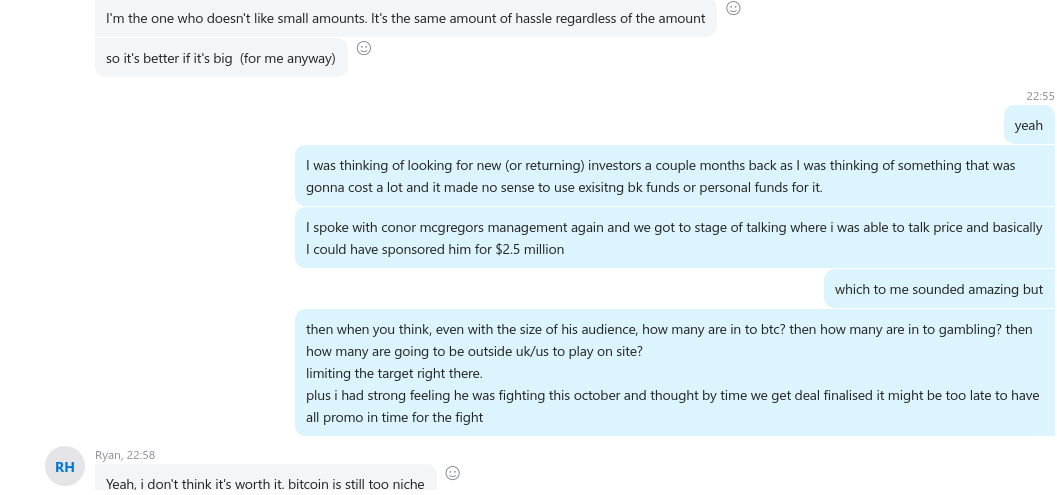
Task: Select the 'which to me sounded amazing but' message
Action: pos(939,289)
